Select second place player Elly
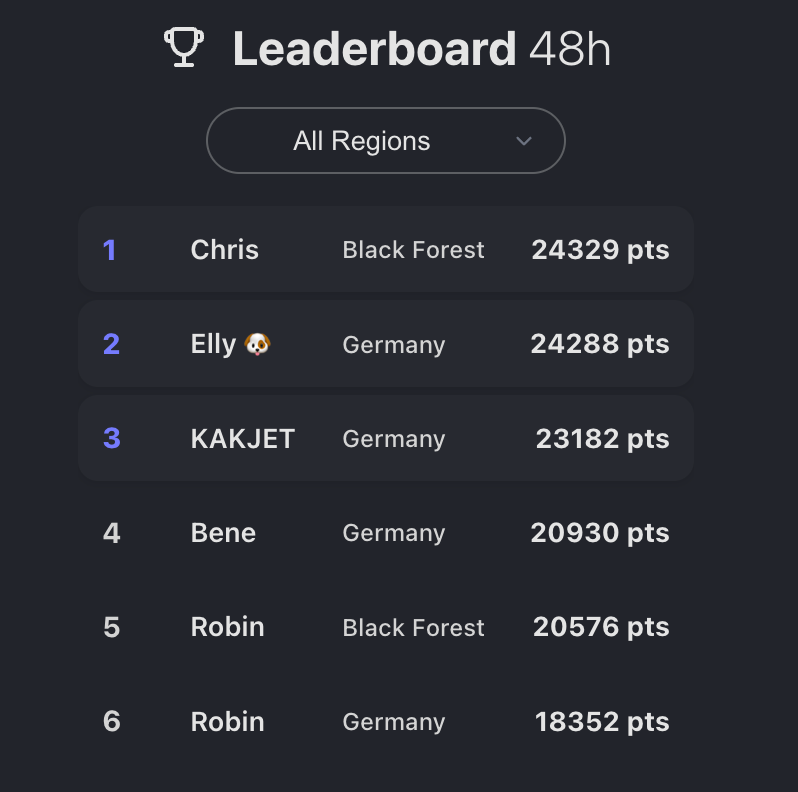798x792 pixels. point(213,344)
